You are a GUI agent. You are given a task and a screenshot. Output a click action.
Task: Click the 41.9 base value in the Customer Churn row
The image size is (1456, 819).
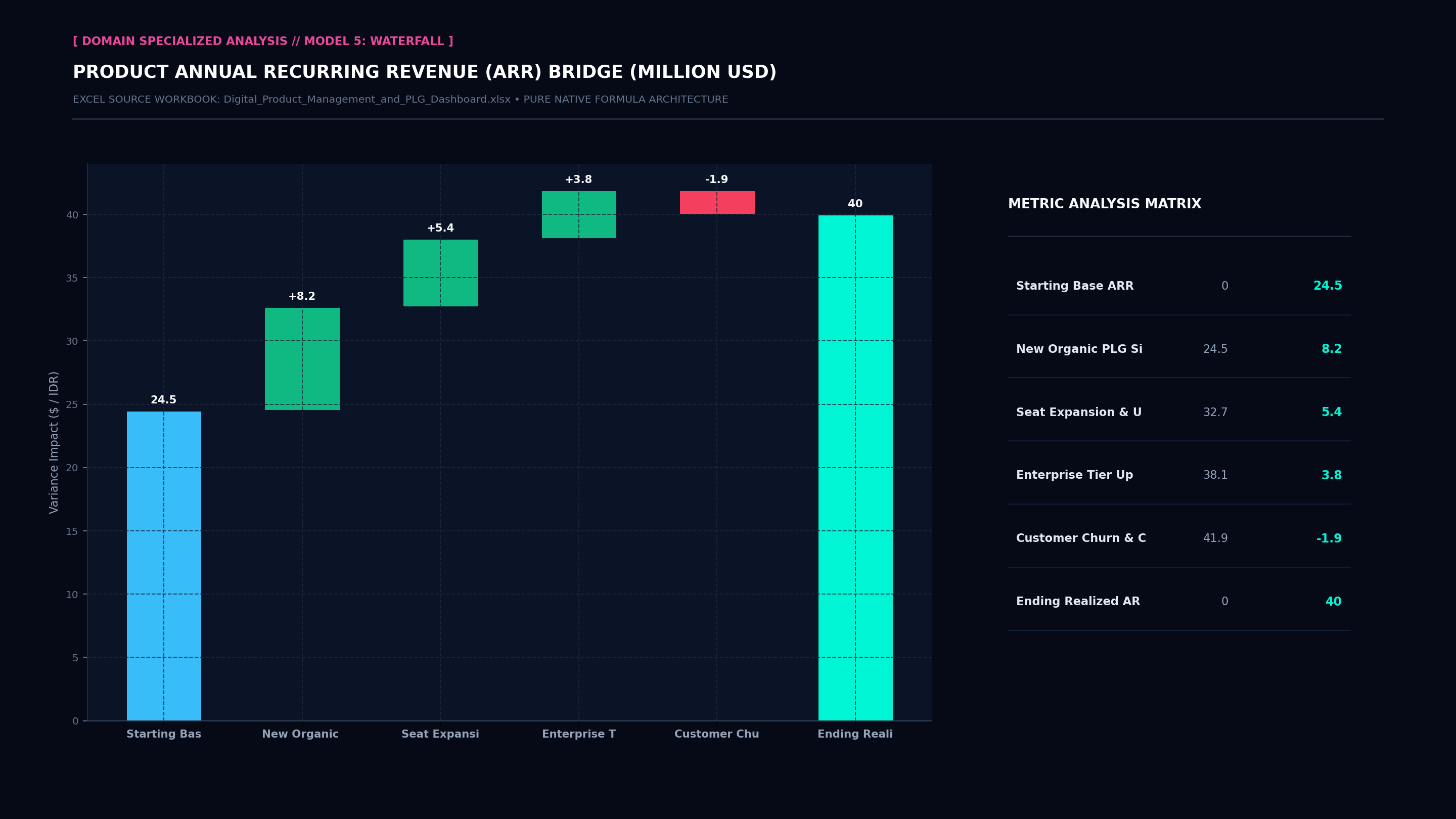pos(1215,538)
